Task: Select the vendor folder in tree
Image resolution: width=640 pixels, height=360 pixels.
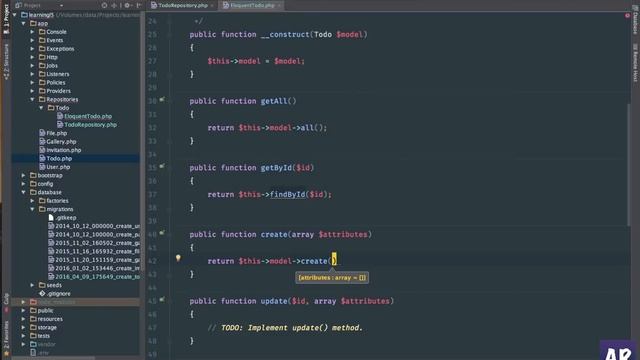Action: point(46,344)
